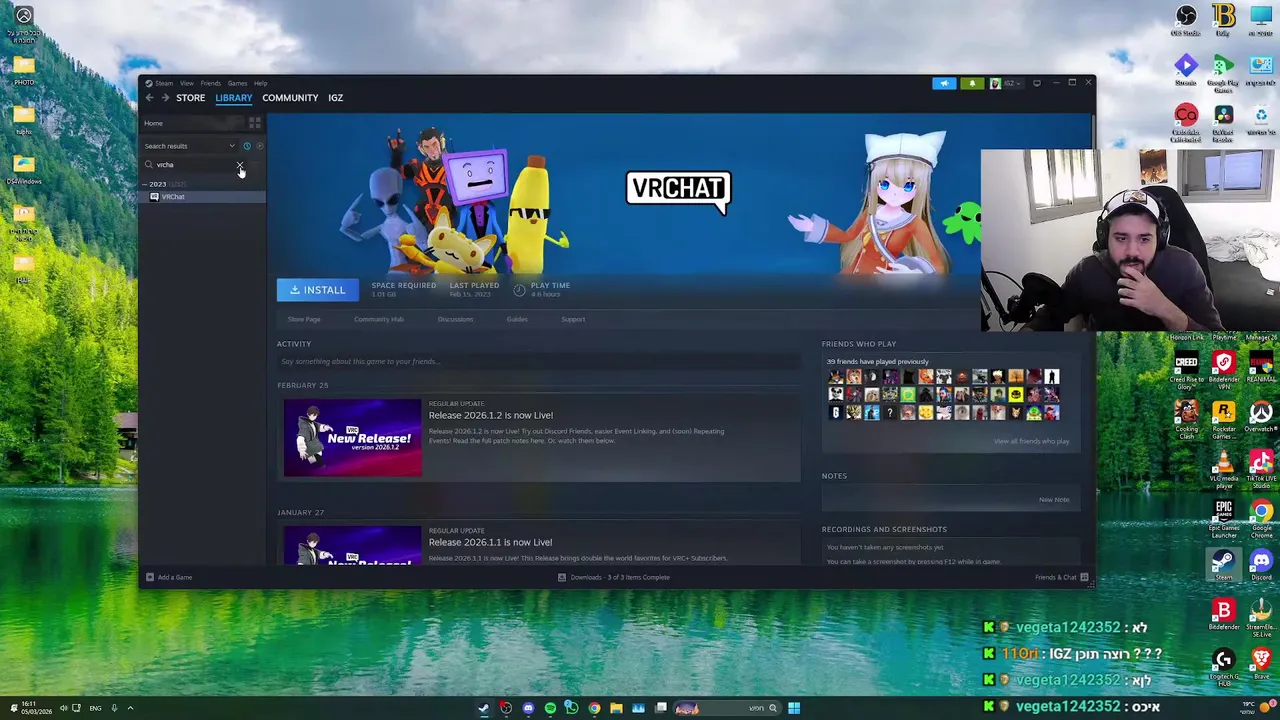Open VLC media player desktop shortcut
Viewport: 1280px width, 720px height.
1224,470
